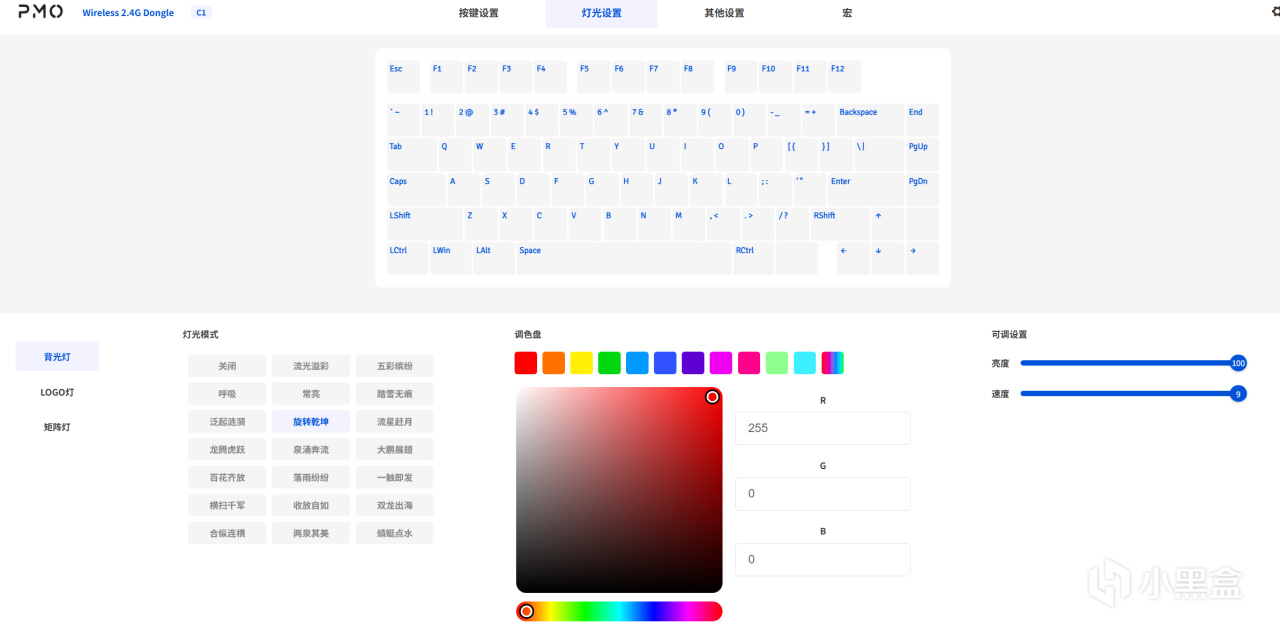The height and width of the screenshot is (624, 1280).
Task: Select the LWin key on keyboard layout
Action: (x=451, y=259)
